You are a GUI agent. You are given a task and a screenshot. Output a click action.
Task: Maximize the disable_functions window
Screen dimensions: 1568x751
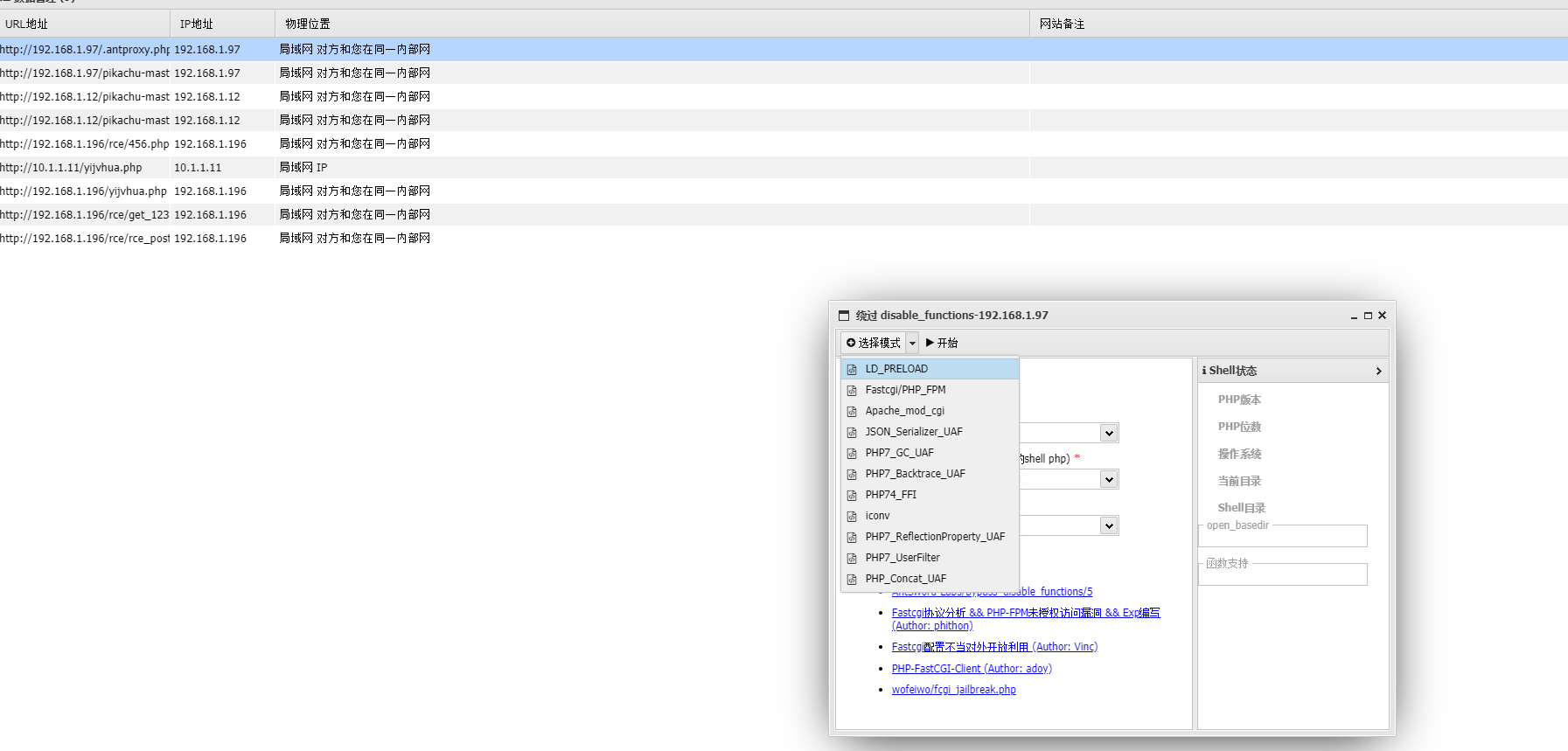[1368, 316]
